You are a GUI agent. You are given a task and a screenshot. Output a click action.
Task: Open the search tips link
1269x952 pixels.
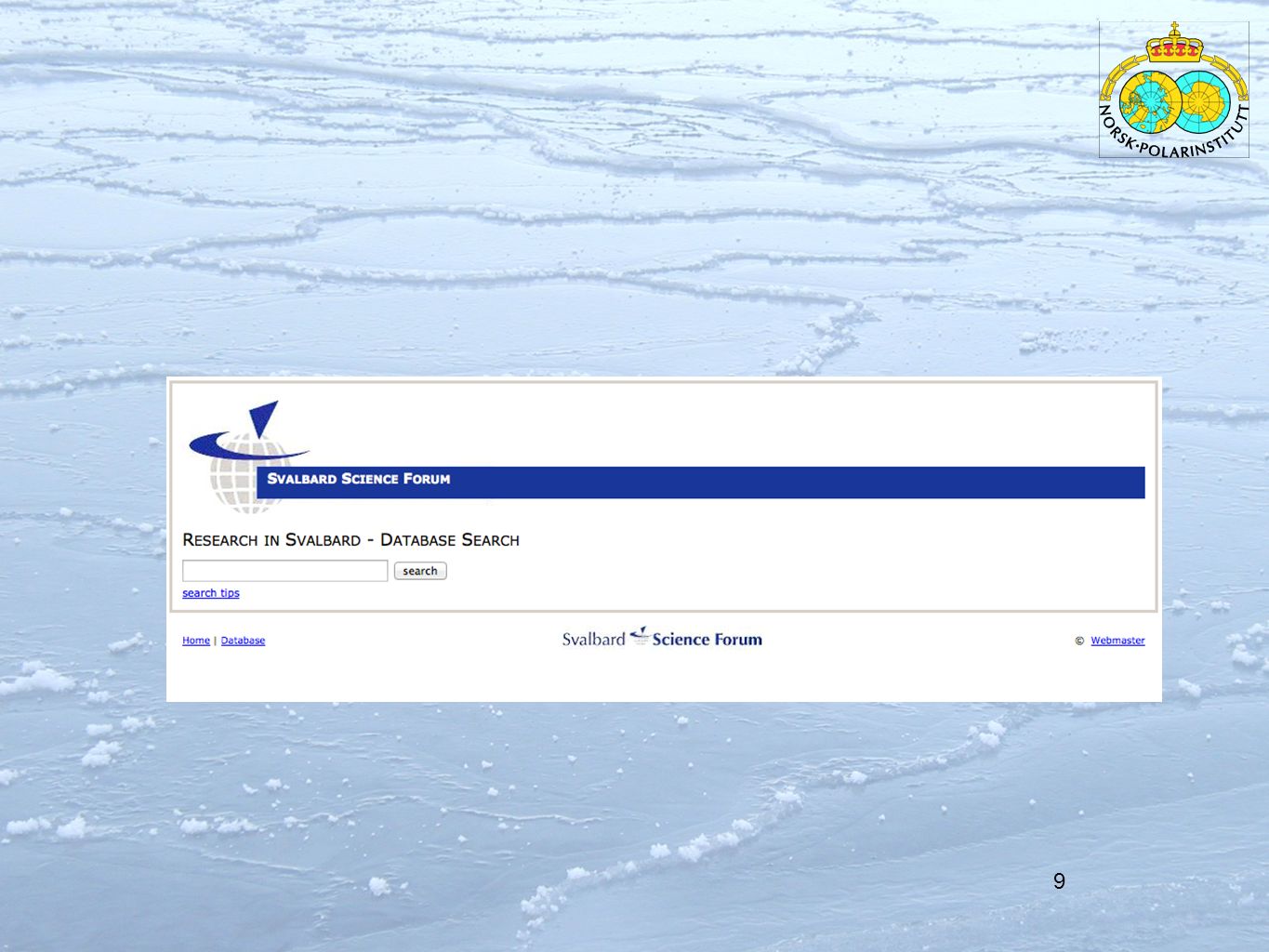click(211, 593)
